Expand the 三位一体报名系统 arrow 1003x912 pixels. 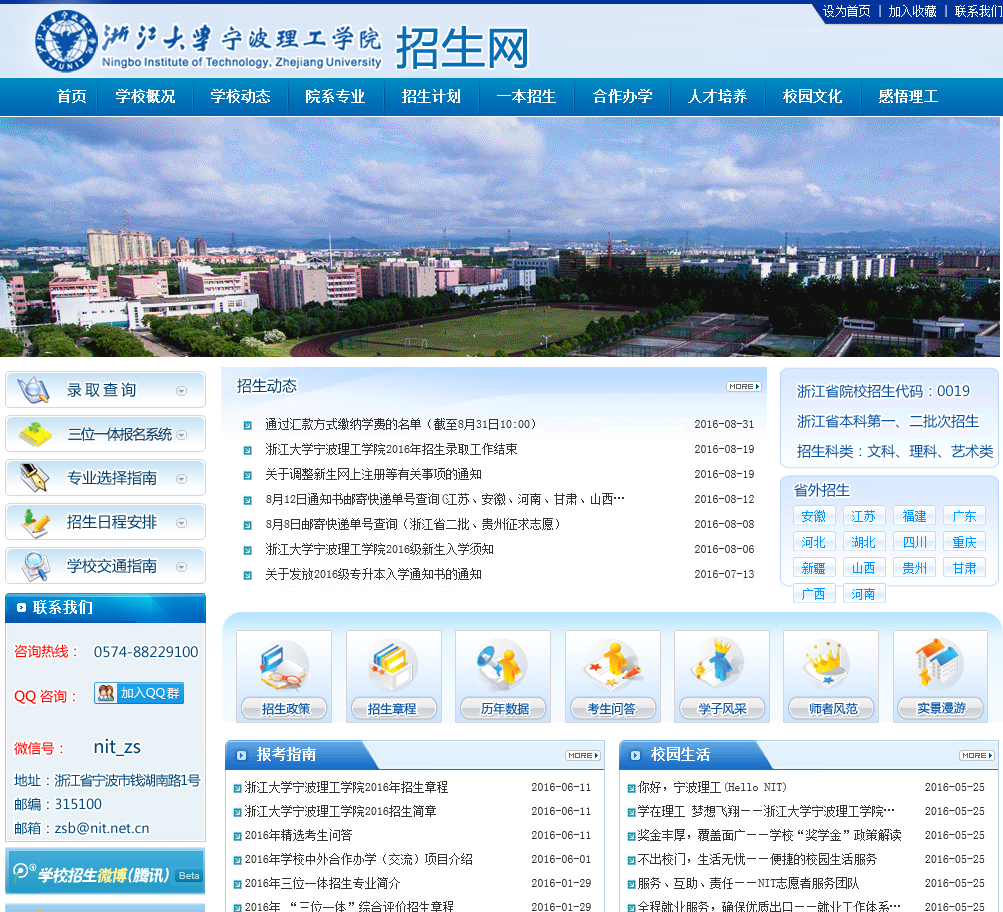[182, 435]
